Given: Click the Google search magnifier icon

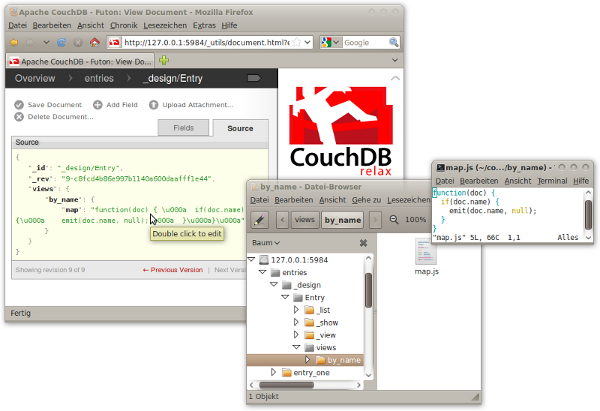Looking at the screenshot, I should pos(393,42).
